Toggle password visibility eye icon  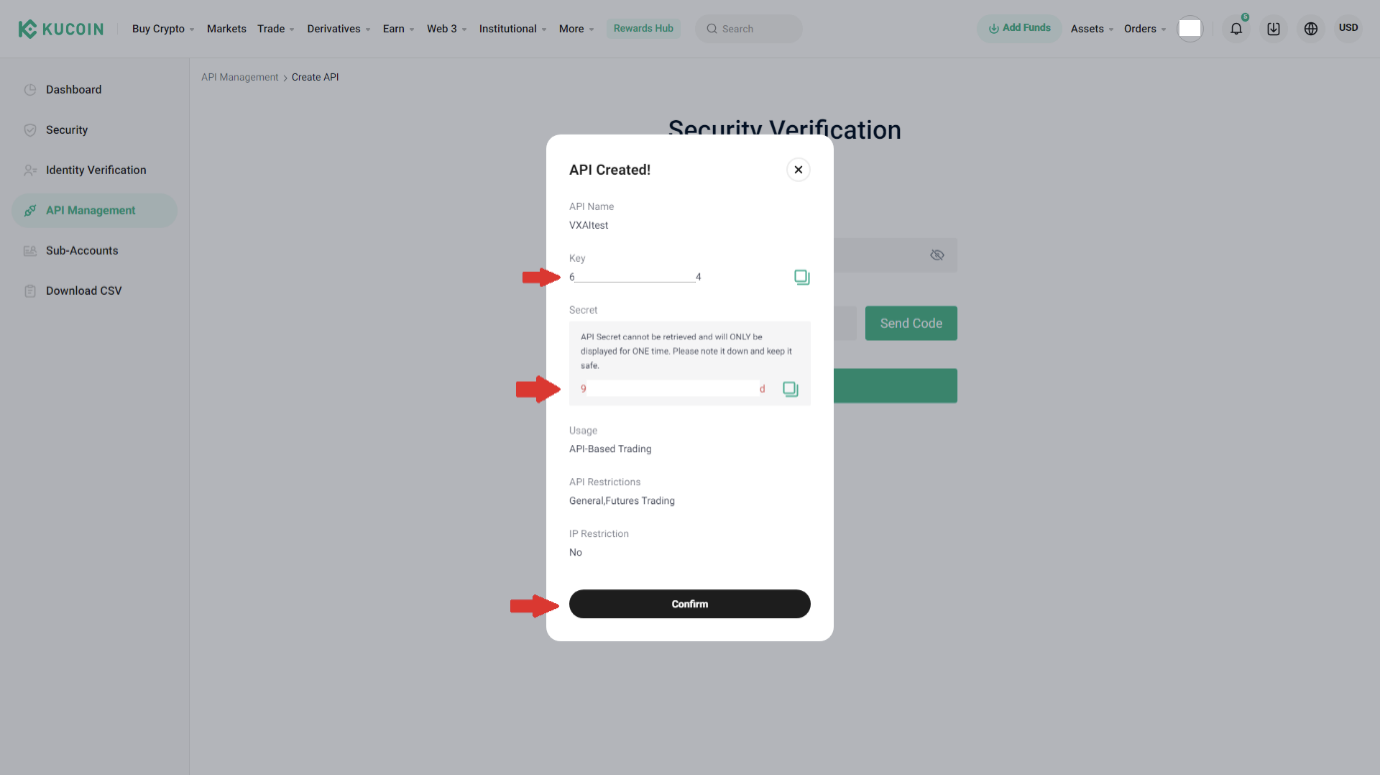937,255
